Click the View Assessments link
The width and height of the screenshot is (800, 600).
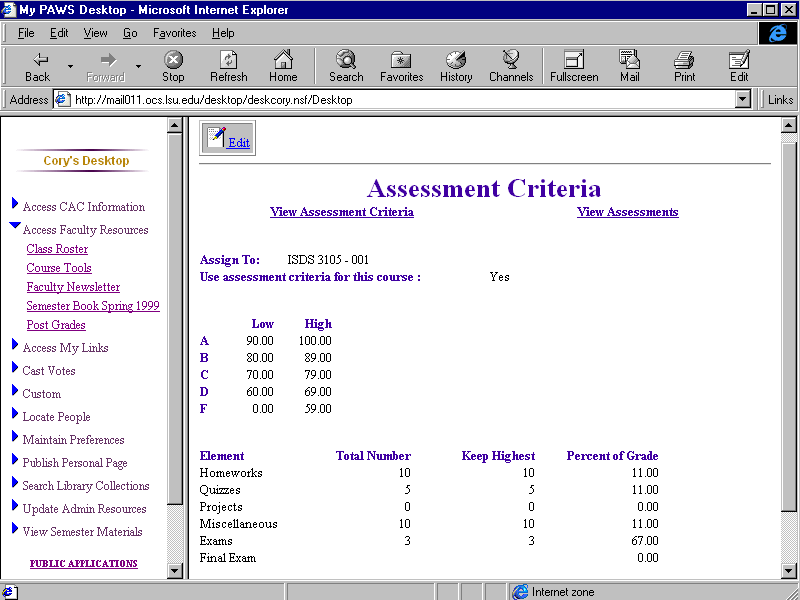[x=628, y=212]
